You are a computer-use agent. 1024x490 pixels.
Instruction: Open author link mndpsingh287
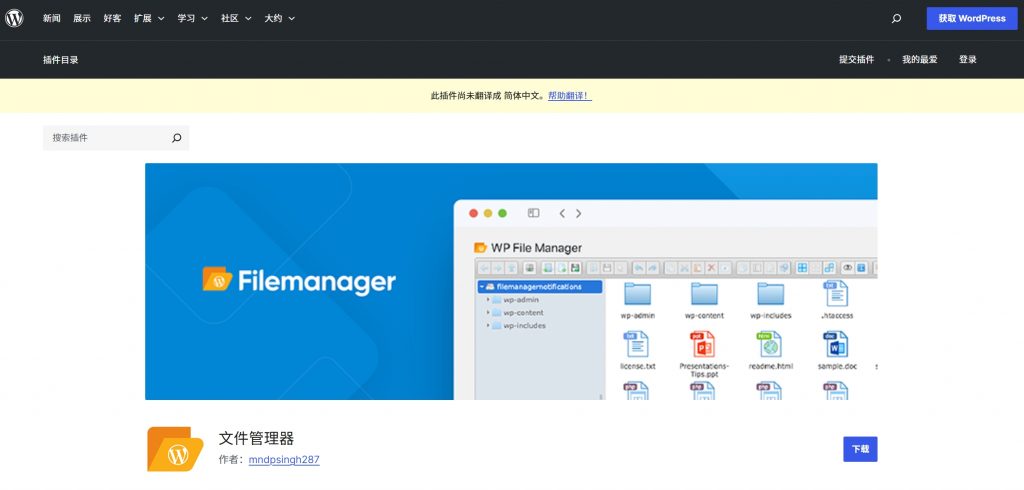(x=284, y=459)
